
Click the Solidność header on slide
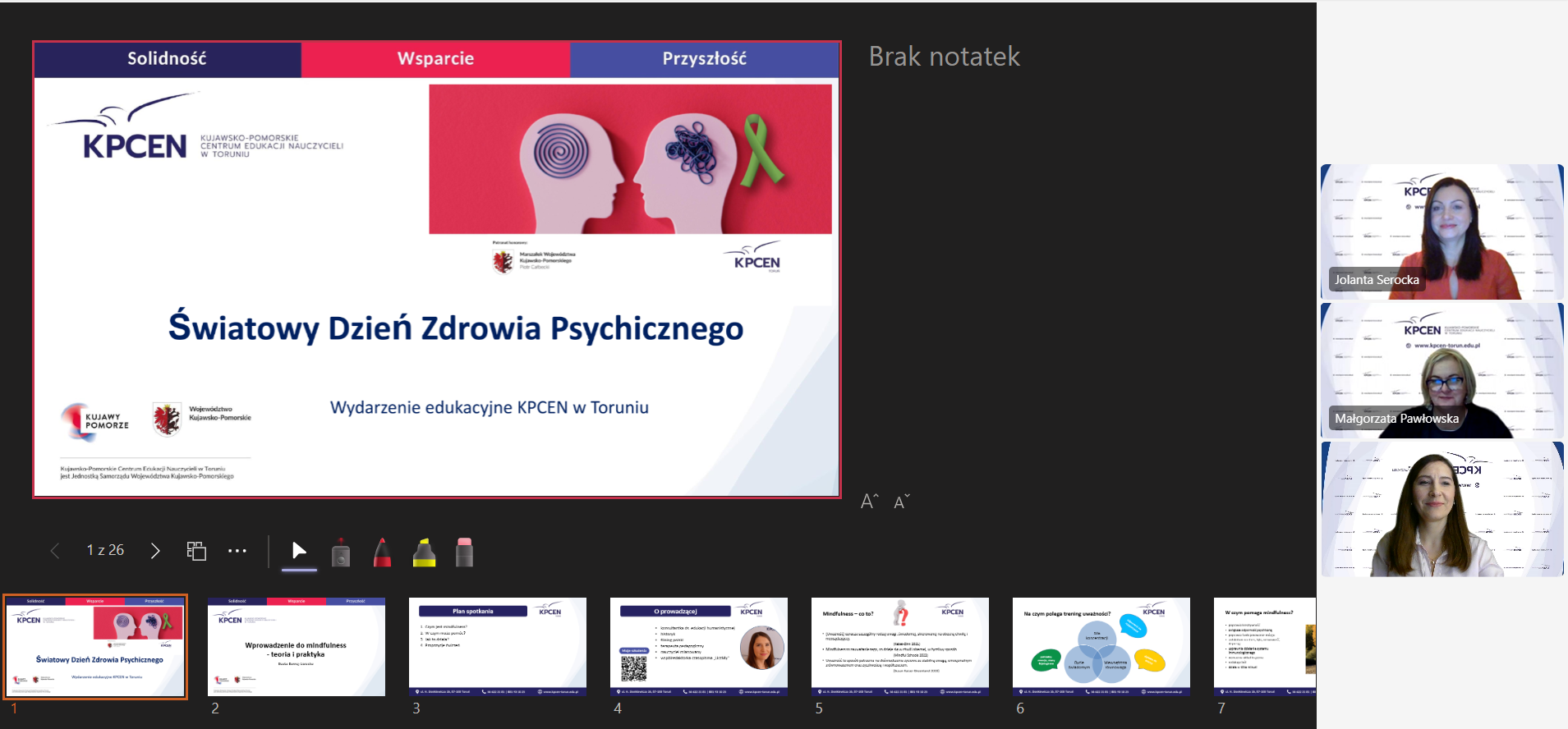(x=167, y=59)
